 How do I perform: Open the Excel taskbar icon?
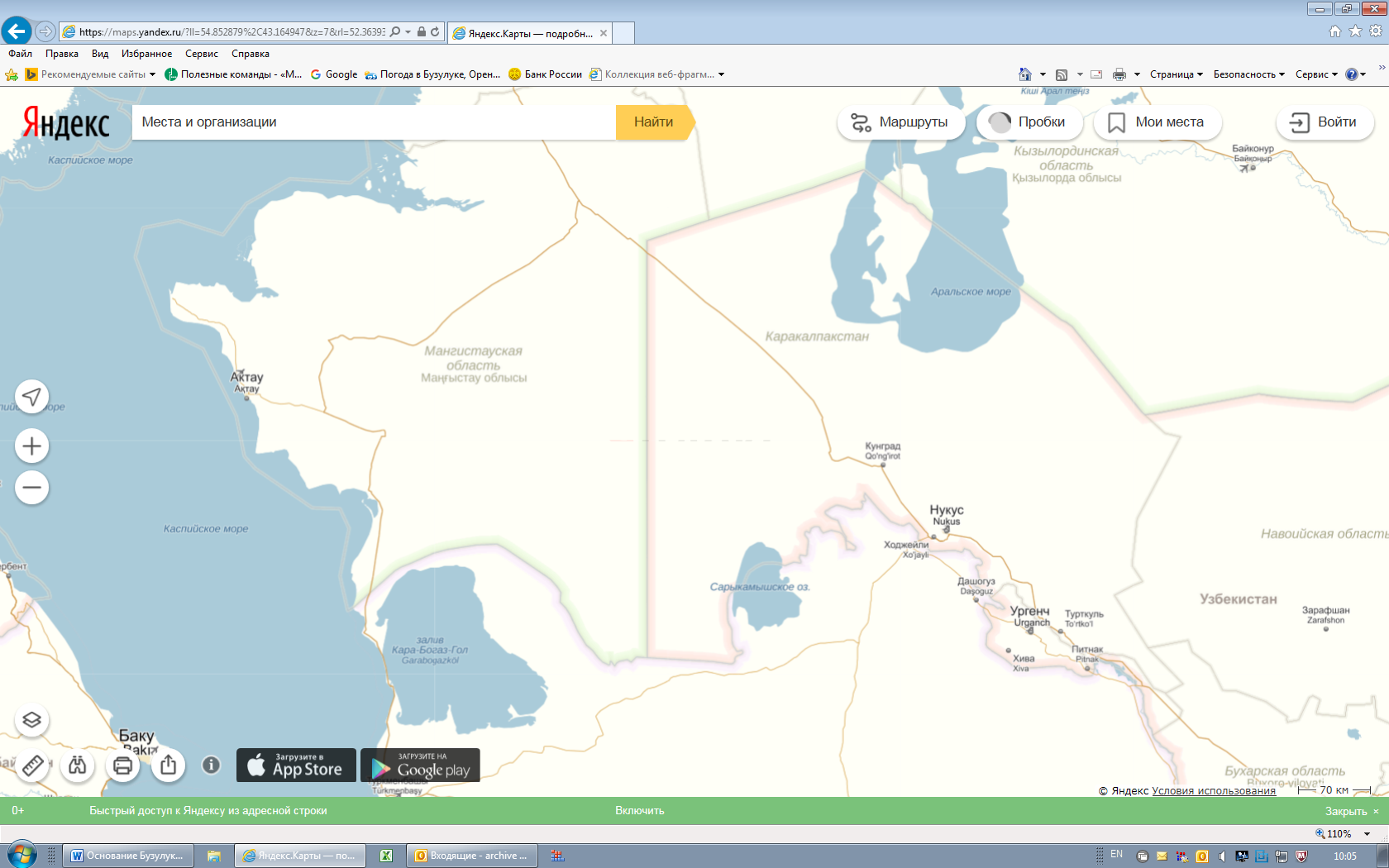[386, 856]
